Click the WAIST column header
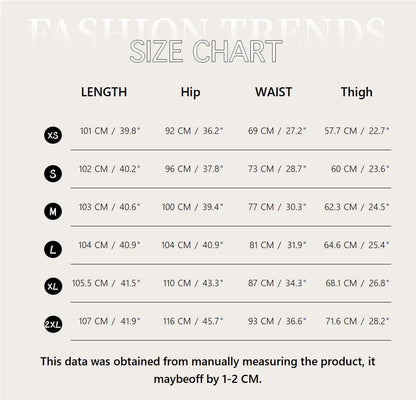Screen dimensions: 416x400 click(274, 92)
